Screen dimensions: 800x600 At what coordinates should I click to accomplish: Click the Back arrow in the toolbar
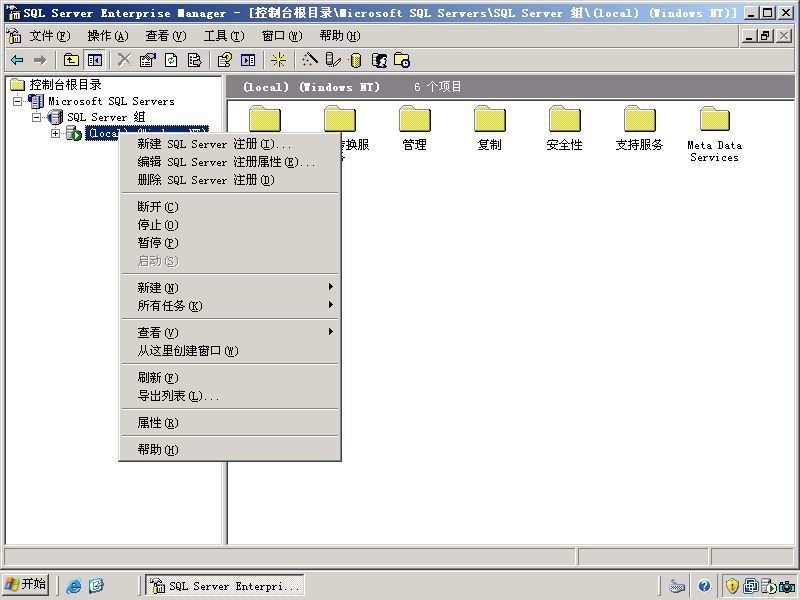click(17, 60)
